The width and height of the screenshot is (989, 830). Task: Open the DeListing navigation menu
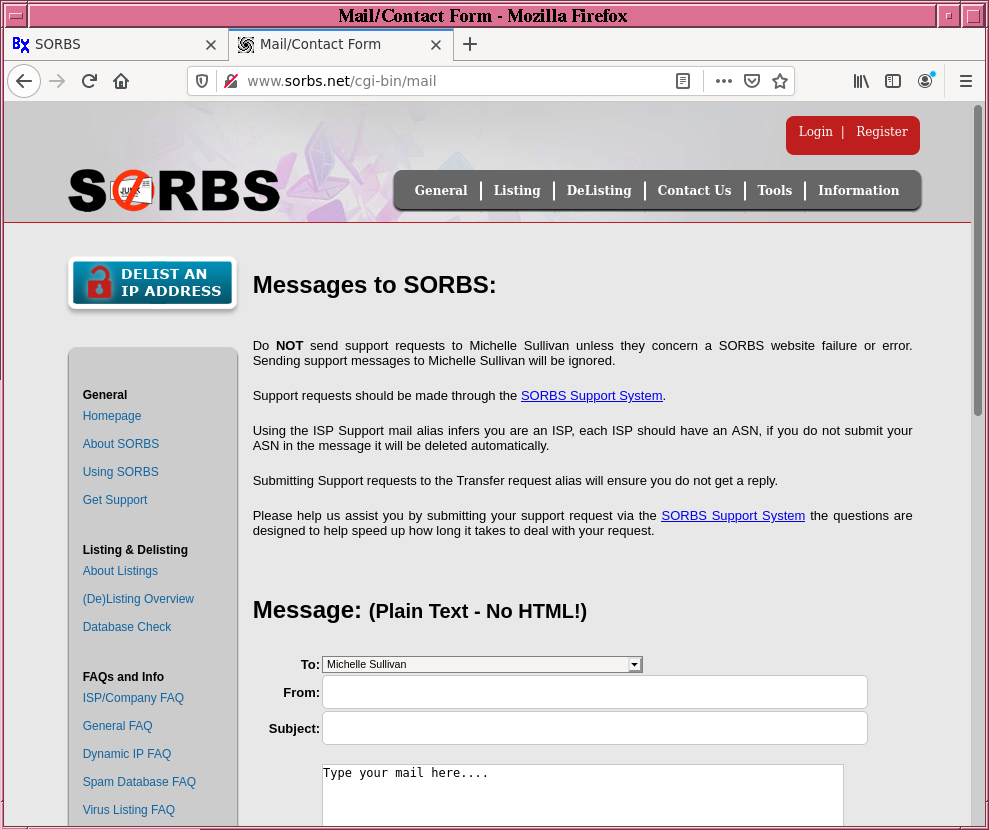coord(599,190)
